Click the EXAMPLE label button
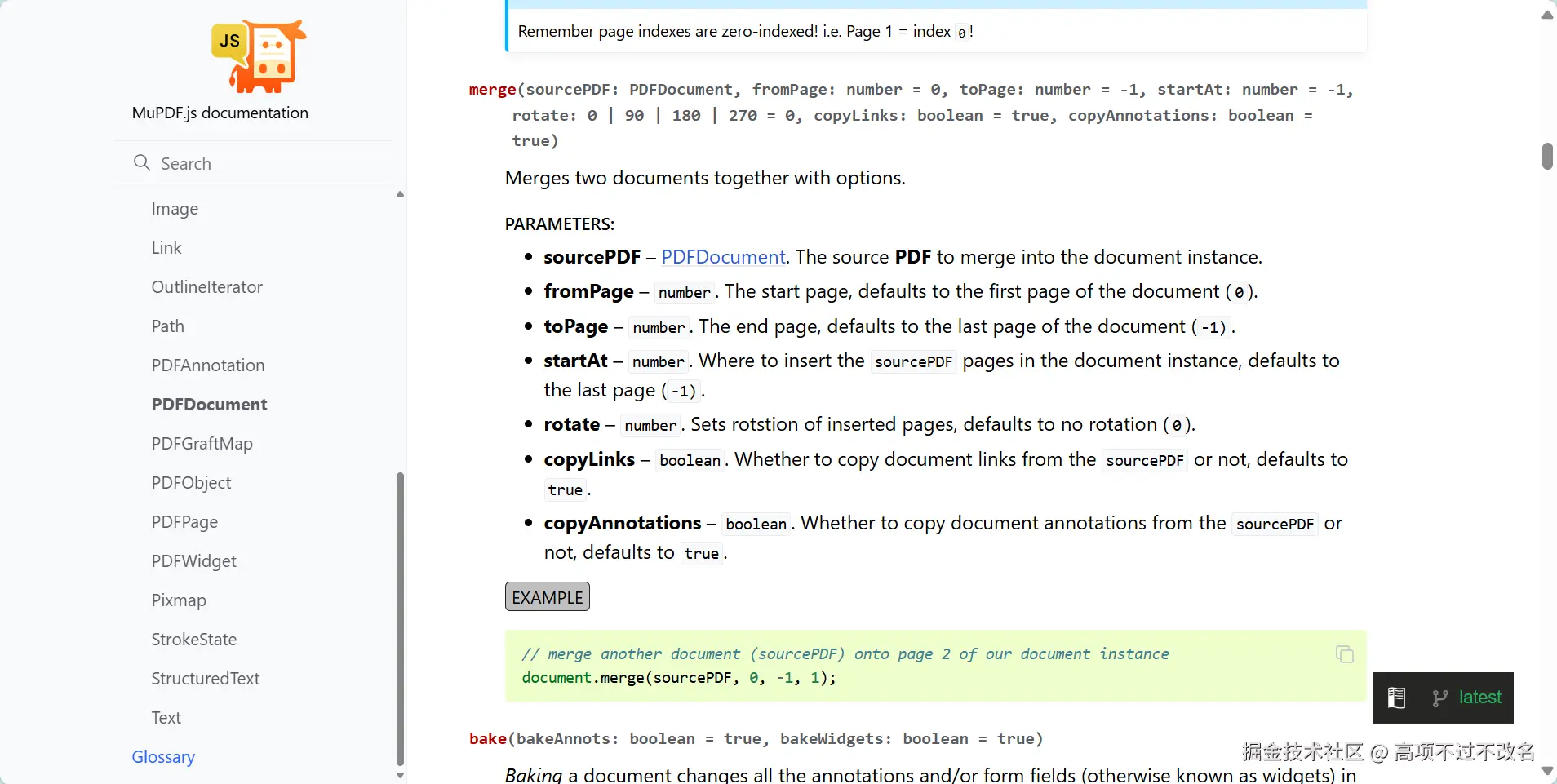Screen dimensions: 1557x784 pyautogui.click(x=548, y=597)
